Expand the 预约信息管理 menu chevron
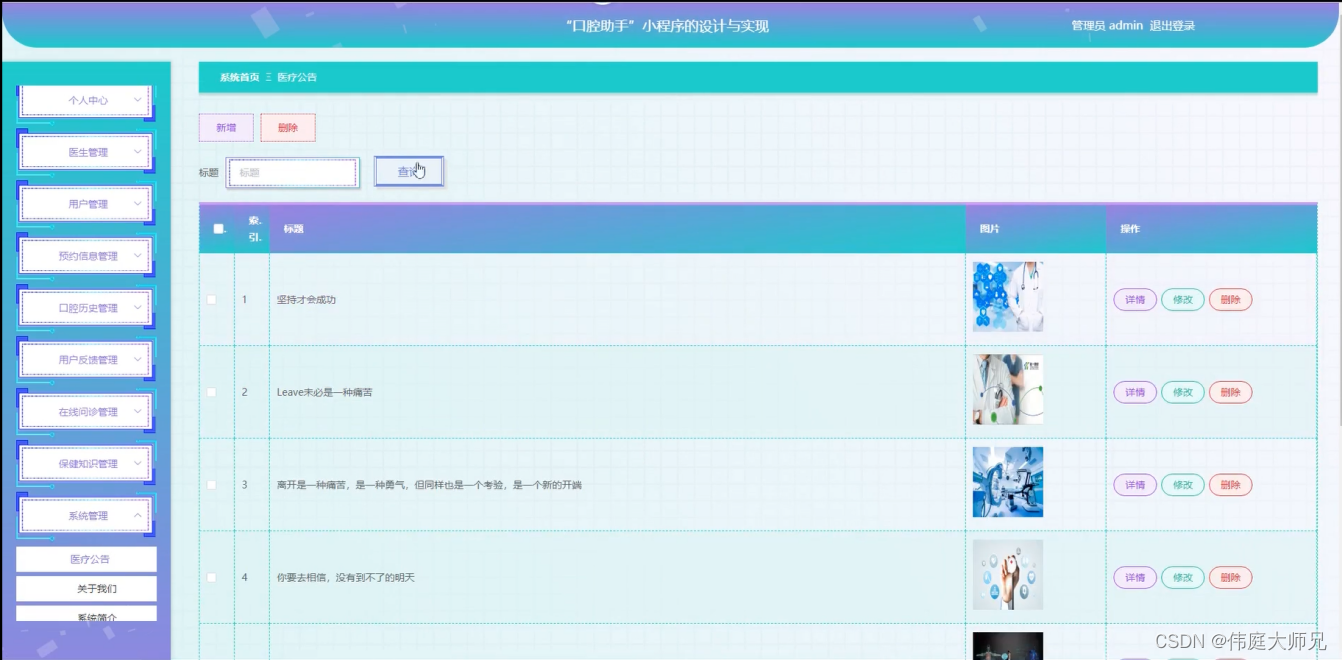Screen dimensions: 1342x660 137,256
